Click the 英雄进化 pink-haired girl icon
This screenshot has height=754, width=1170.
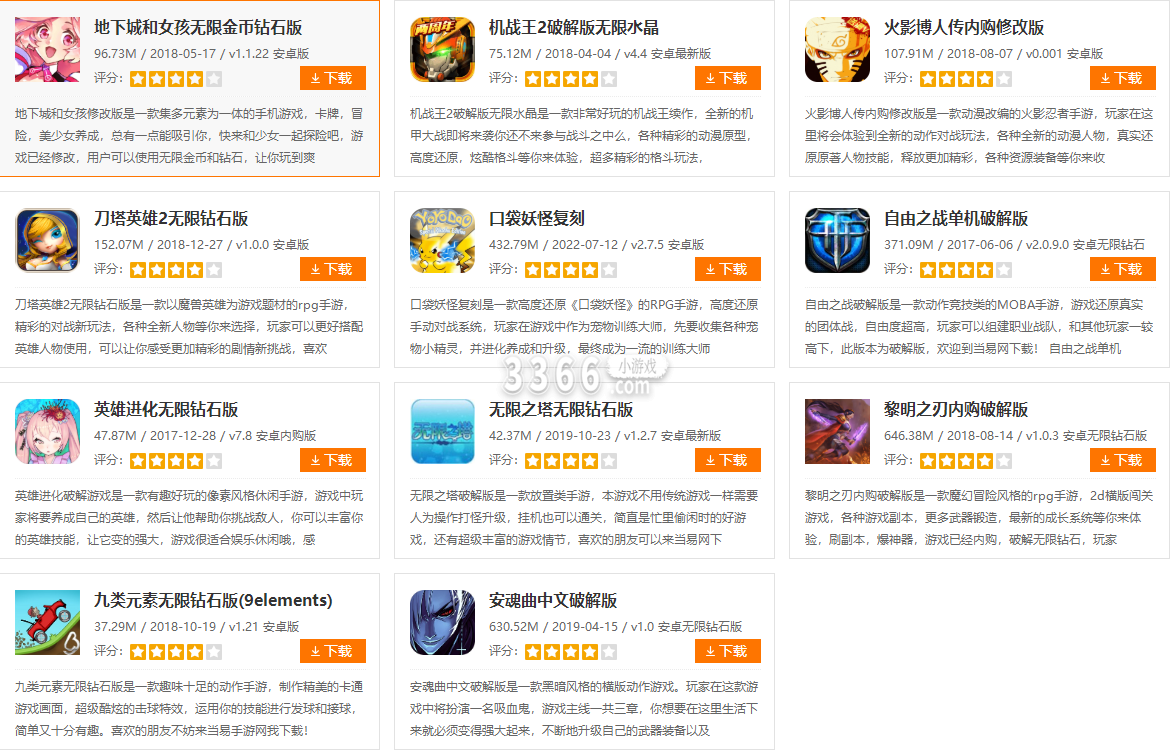[48, 431]
